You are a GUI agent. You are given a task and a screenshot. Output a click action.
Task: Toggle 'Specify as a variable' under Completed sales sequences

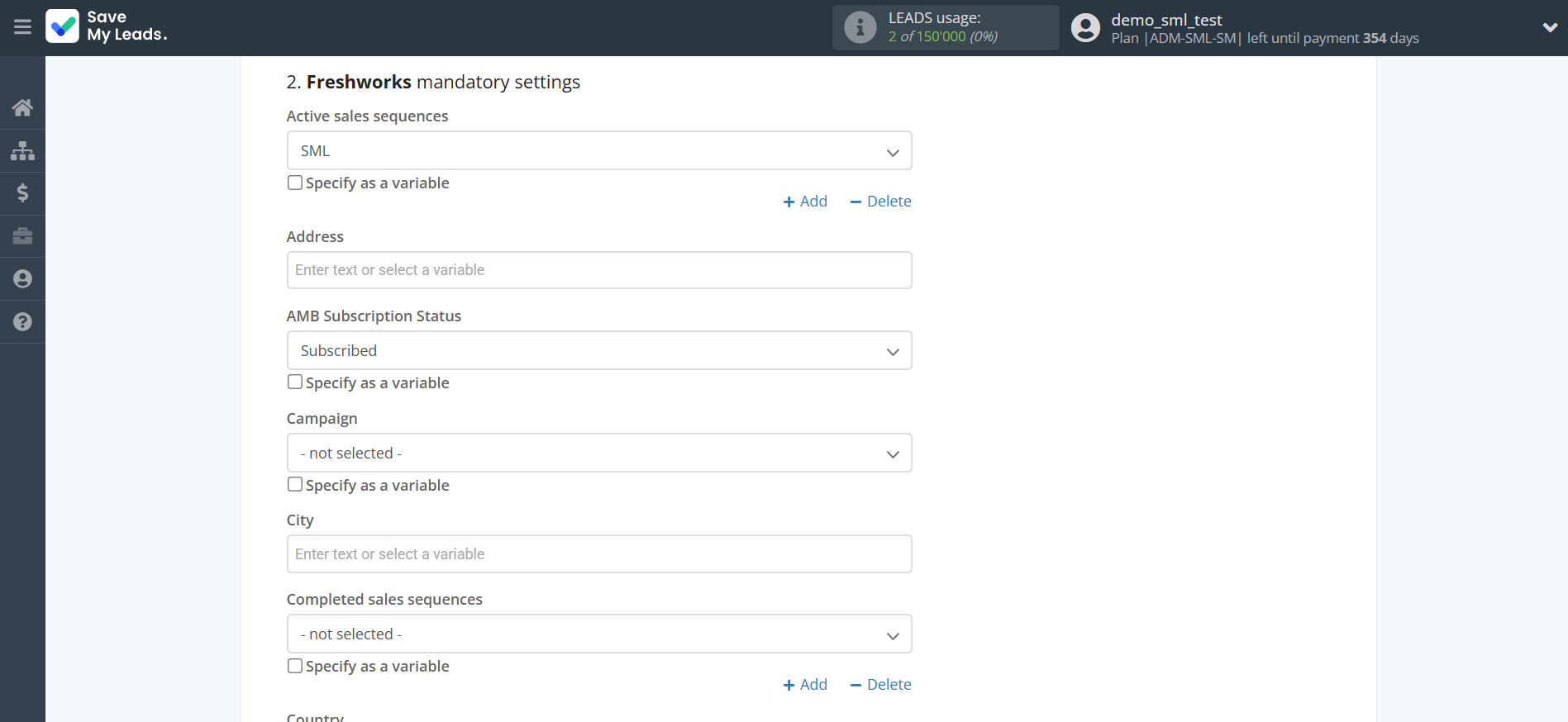tap(295, 666)
